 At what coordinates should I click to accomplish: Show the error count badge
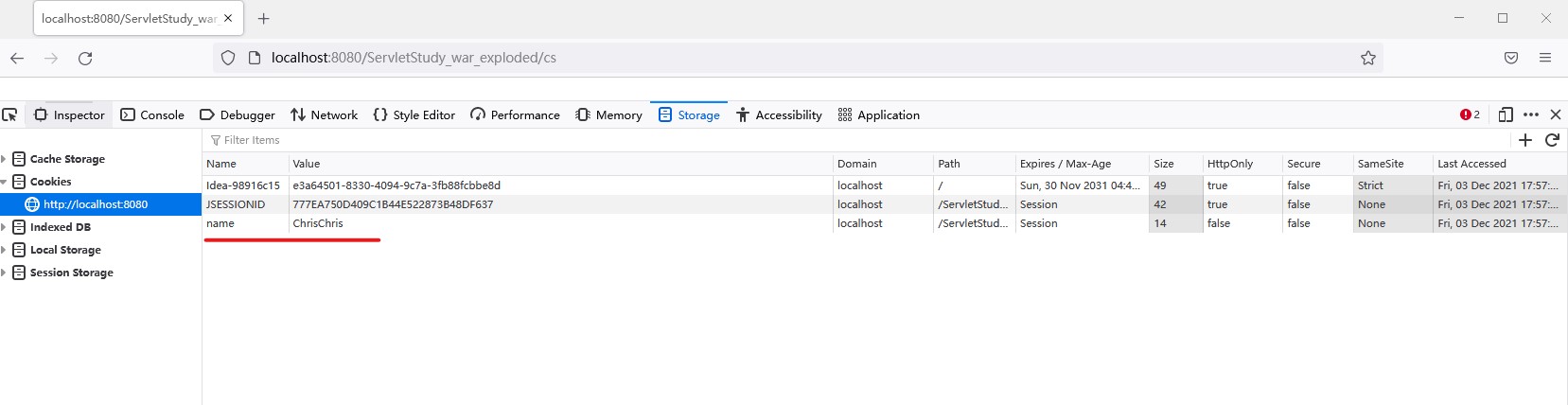[x=1470, y=114]
